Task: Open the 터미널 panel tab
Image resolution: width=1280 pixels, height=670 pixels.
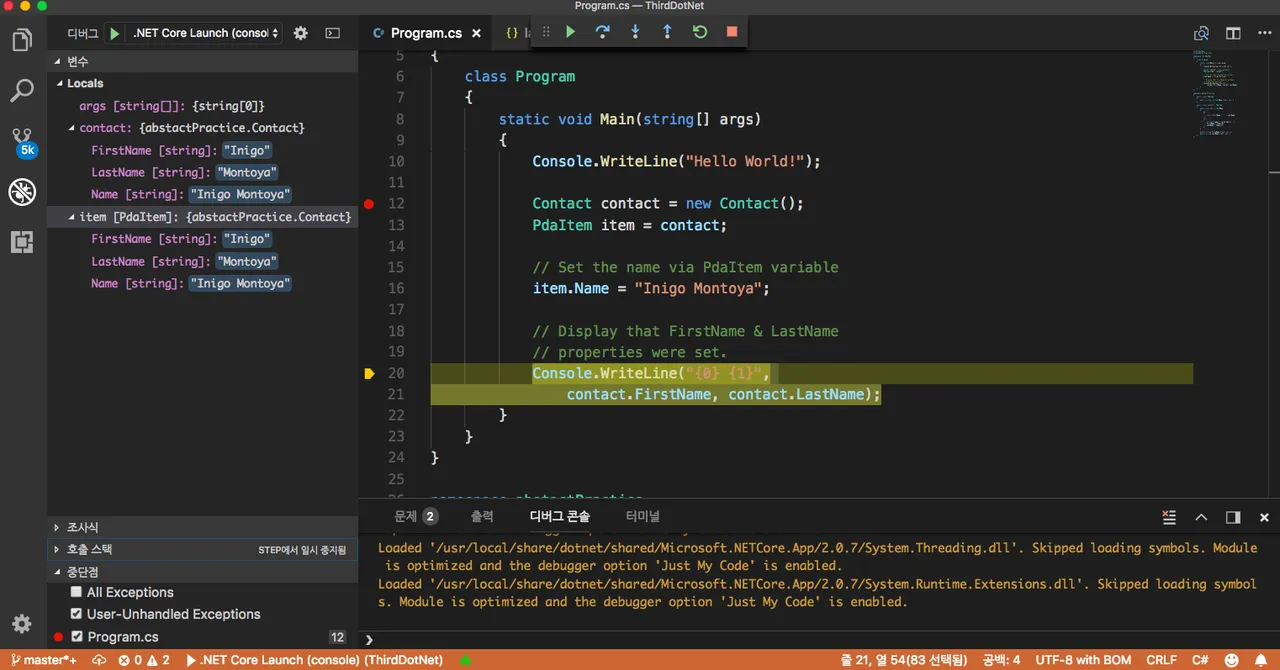Action: click(x=643, y=517)
